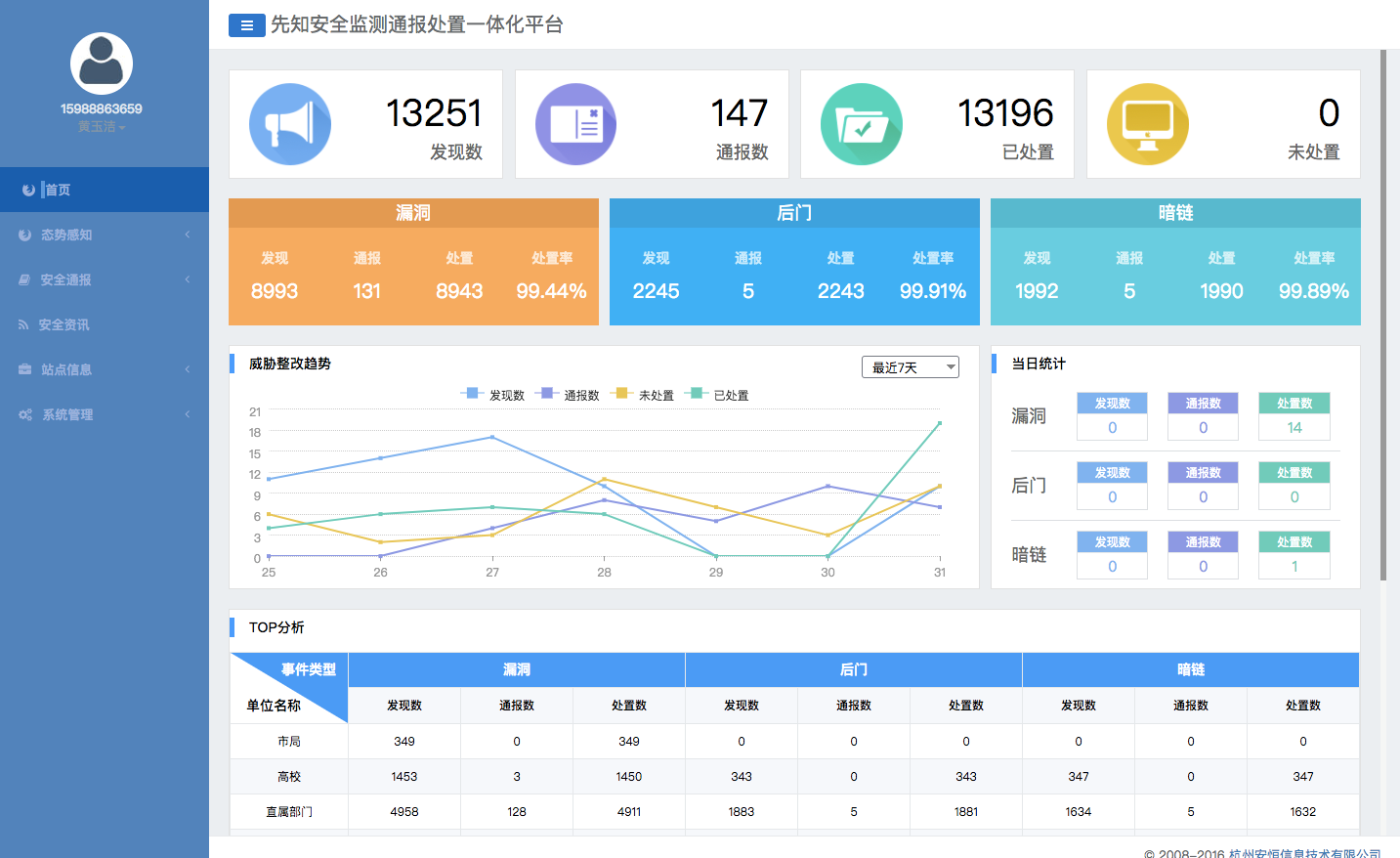Expand the 站点信息 sidebar submenu
1400x858 pixels.
click(66, 369)
